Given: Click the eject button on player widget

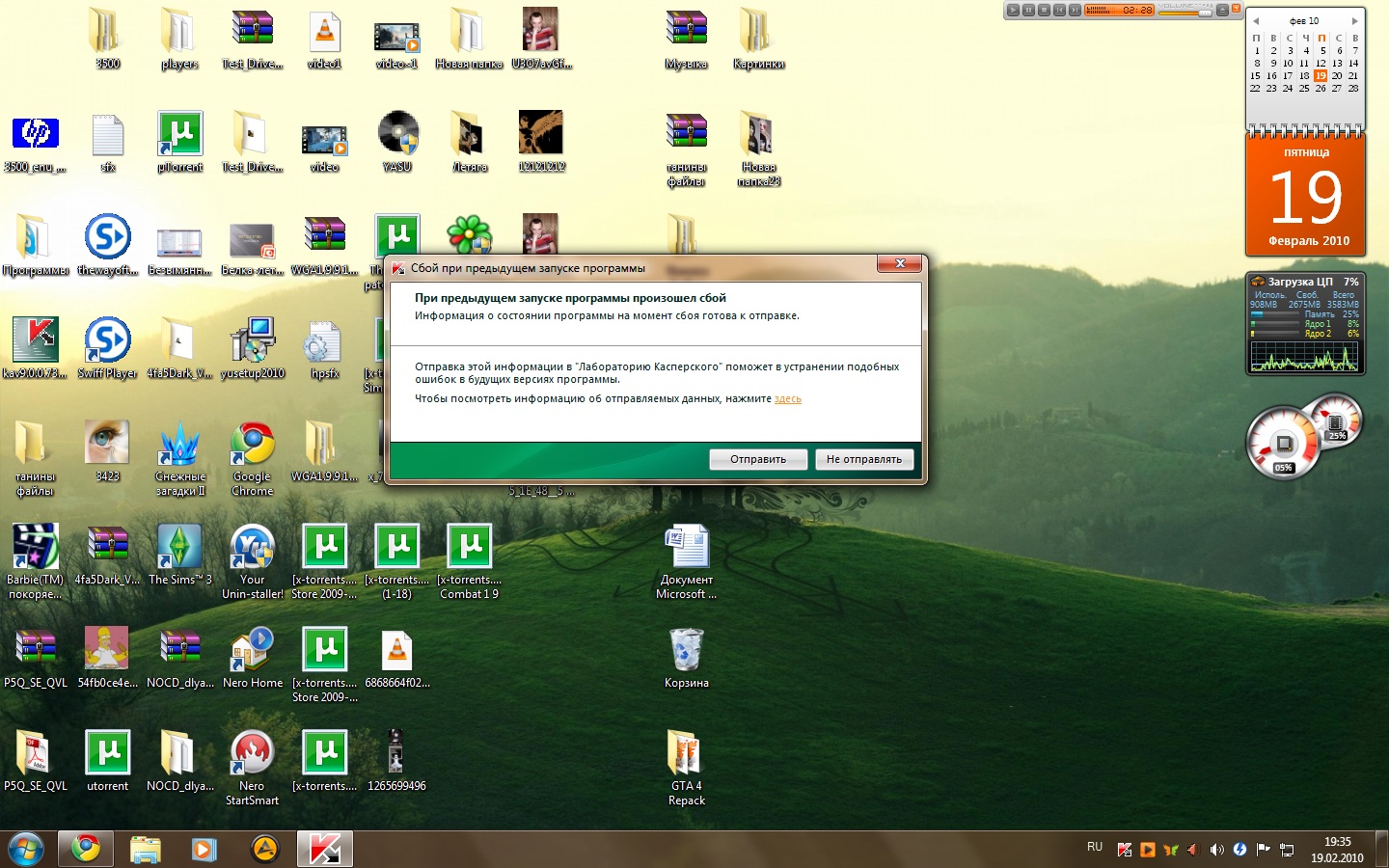Looking at the screenshot, I should tap(1222, 10).
